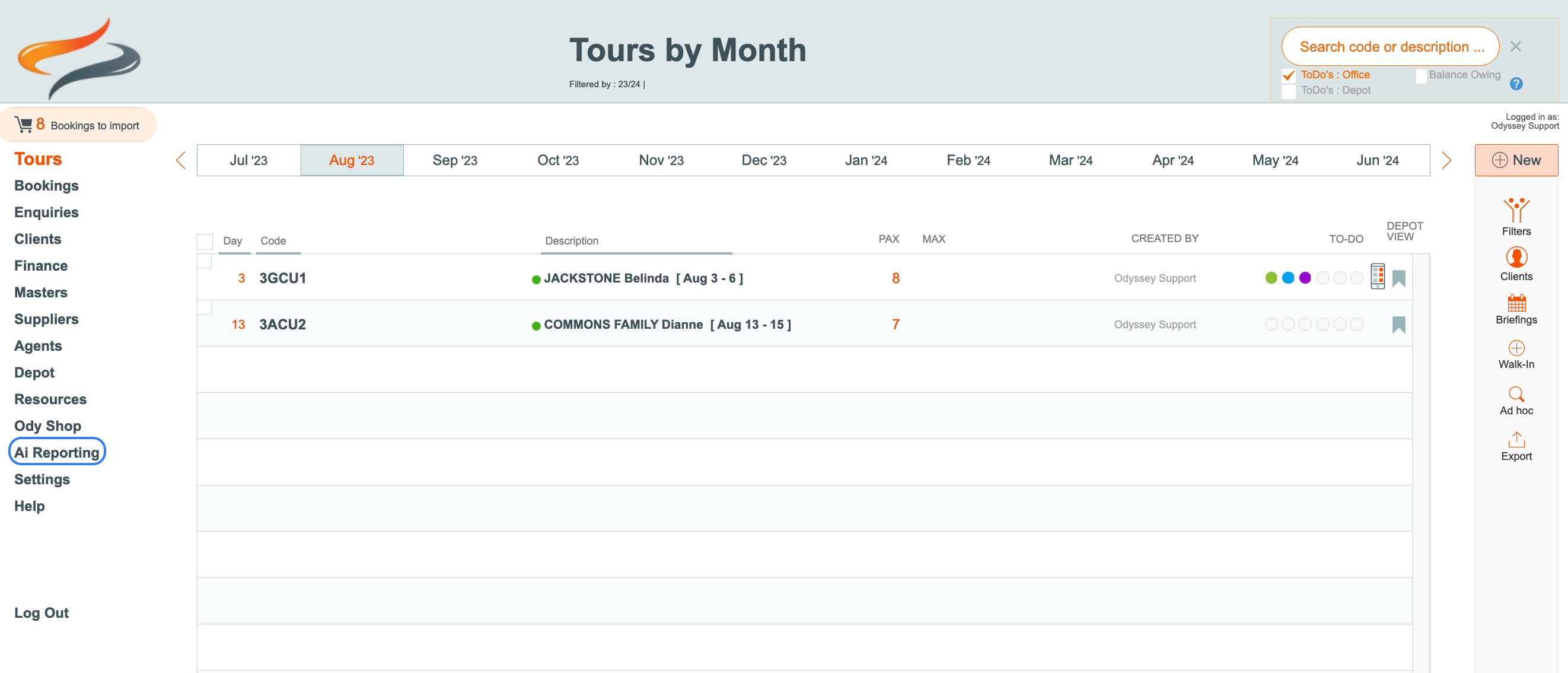The height and width of the screenshot is (673, 1568).
Task: Click the Walk-In plus icon
Action: click(x=1516, y=348)
